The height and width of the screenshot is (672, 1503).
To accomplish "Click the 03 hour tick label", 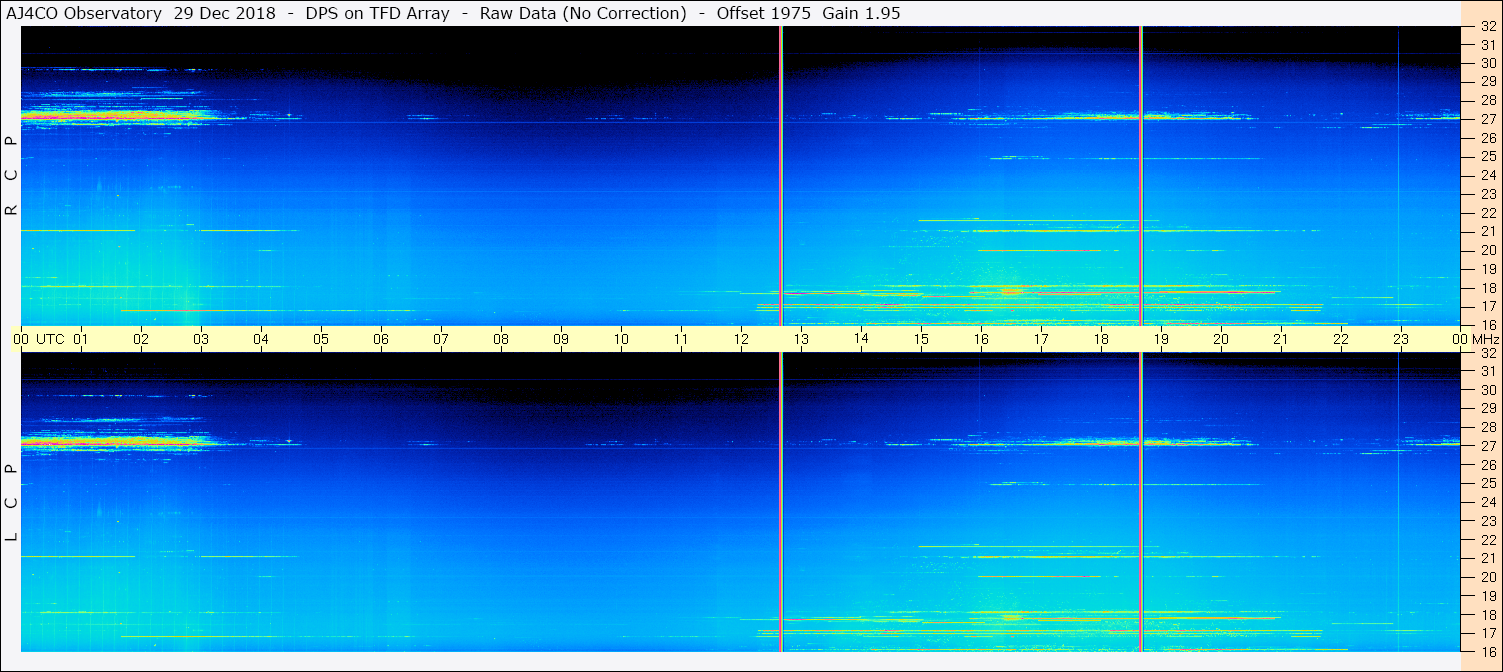I will point(201,339).
